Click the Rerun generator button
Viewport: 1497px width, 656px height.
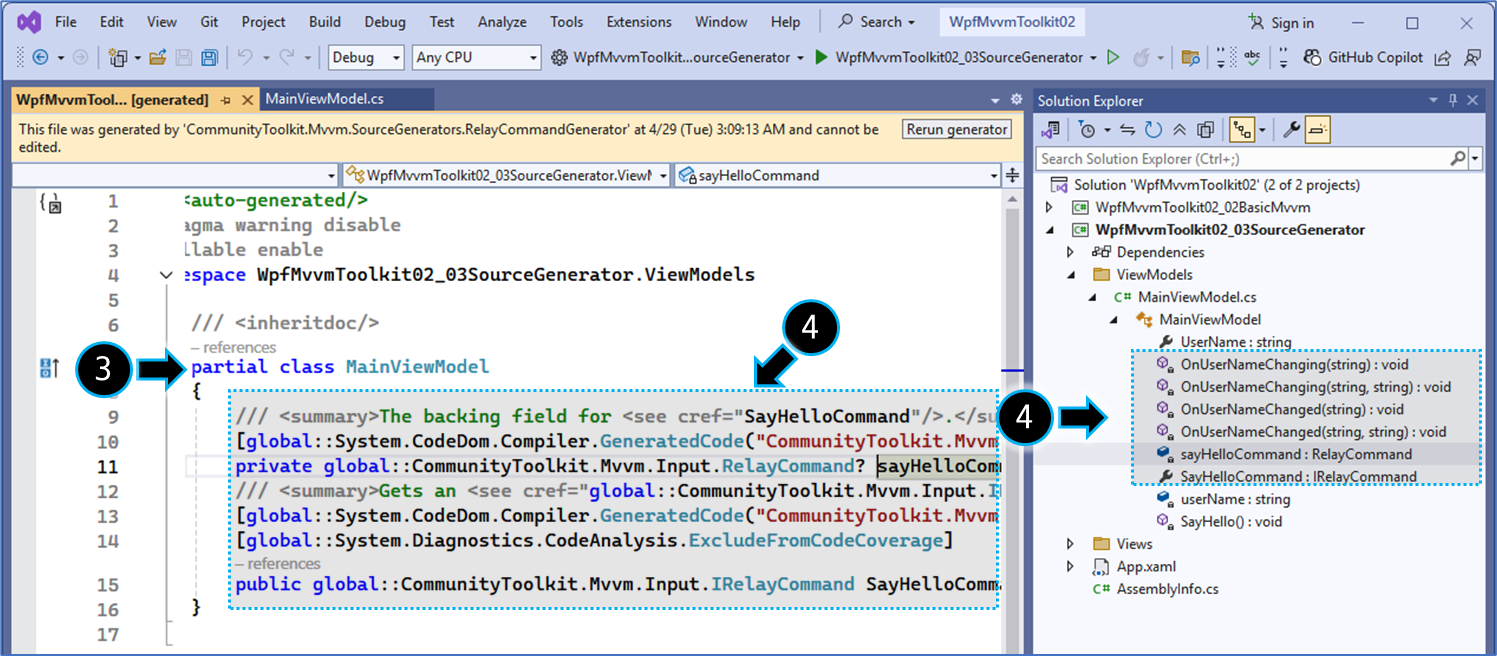[x=957, y=130]
